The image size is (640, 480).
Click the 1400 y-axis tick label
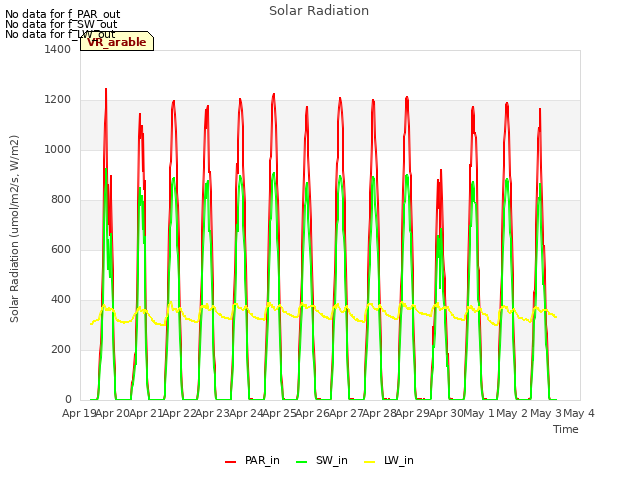click(x=58, y=50)
